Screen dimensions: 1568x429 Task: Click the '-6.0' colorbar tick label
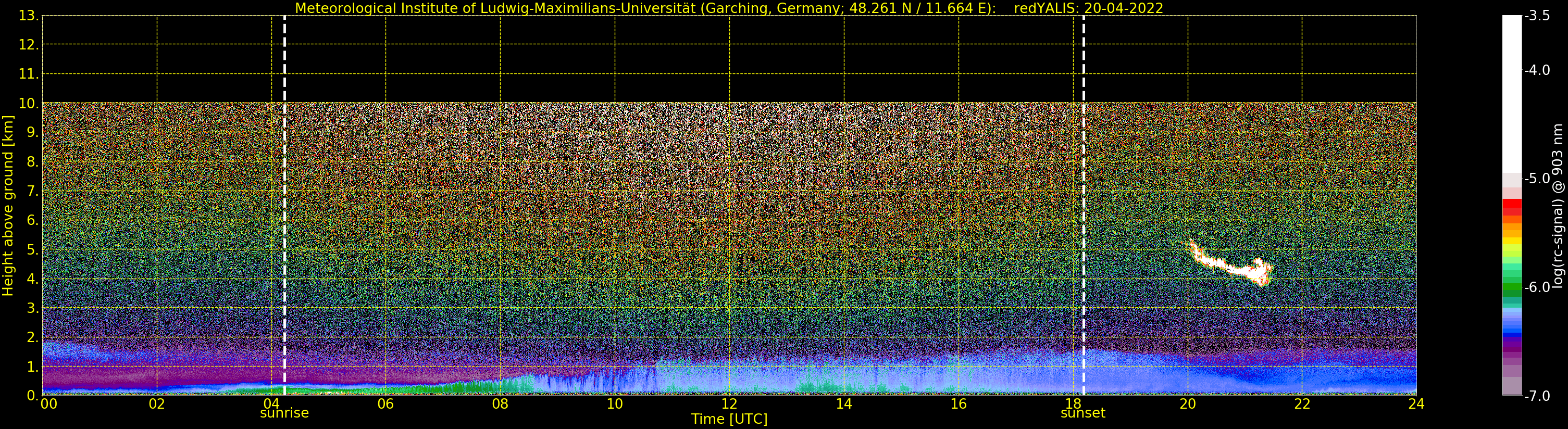(x=1537, y=287)
